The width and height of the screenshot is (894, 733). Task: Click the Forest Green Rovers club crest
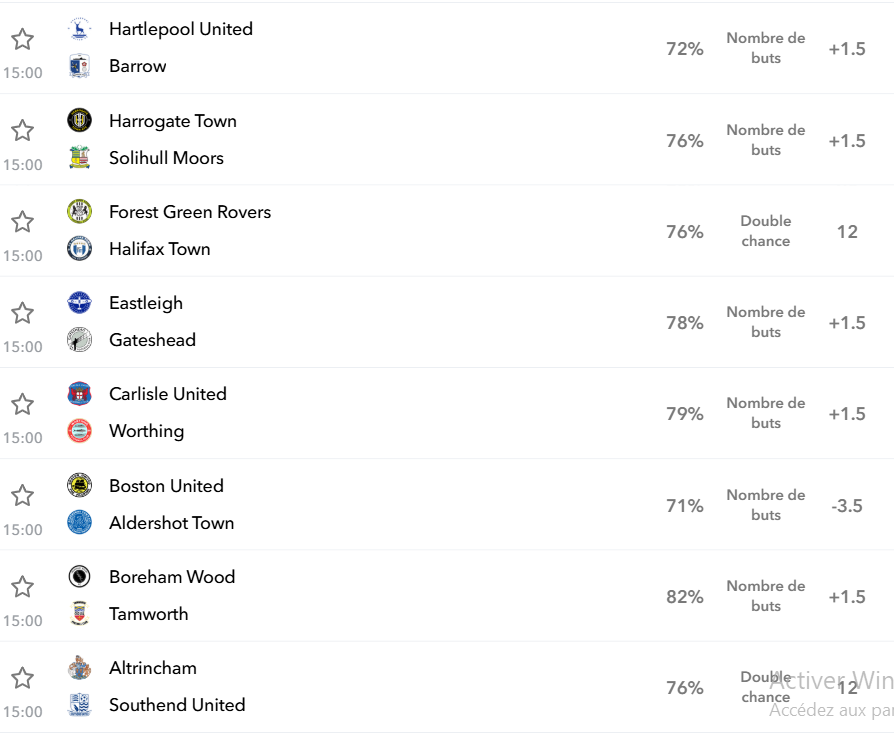pos(79,211)
